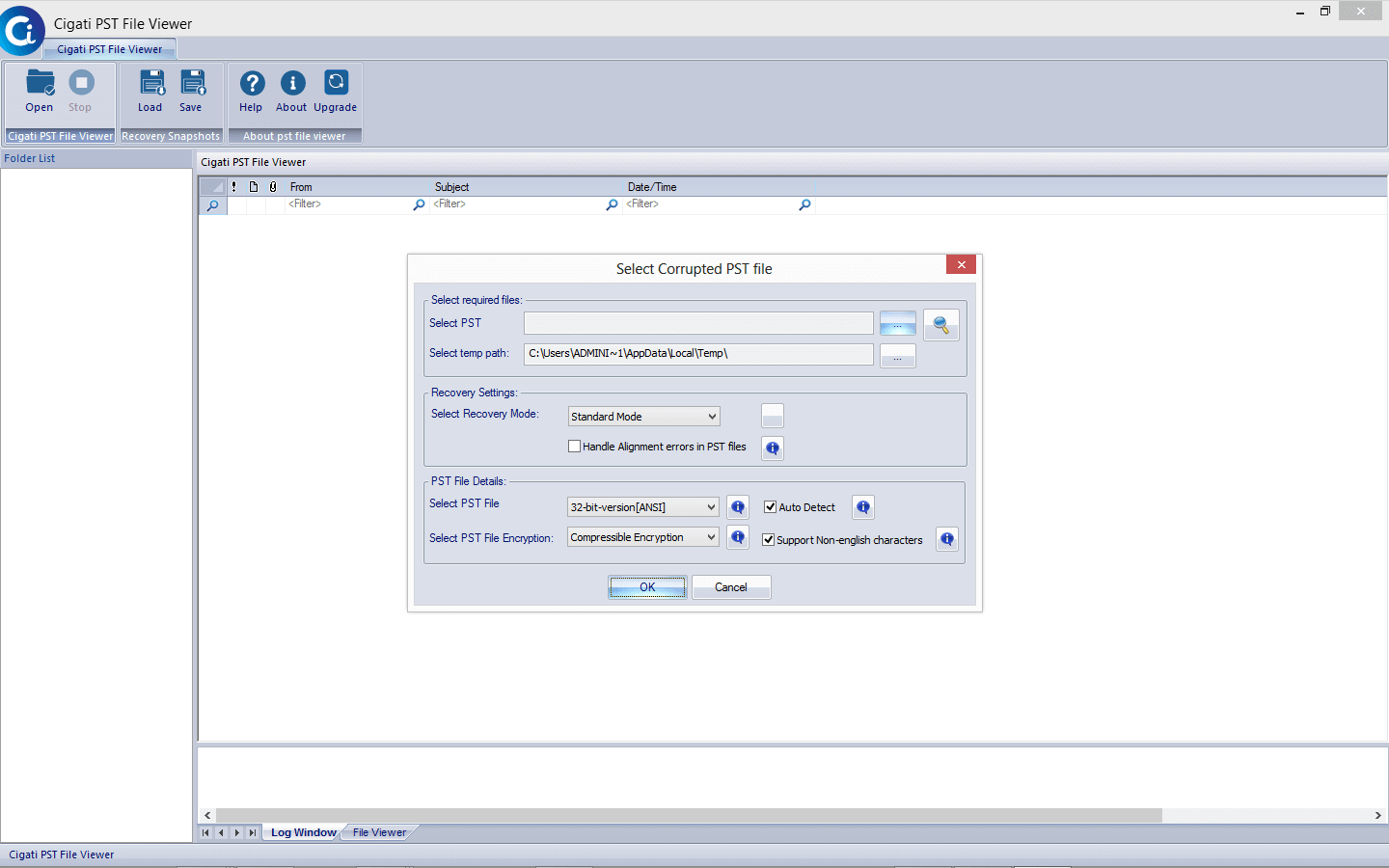Browse for temp path button
The image size is (1389, 868).
click(x=898, y=356)
